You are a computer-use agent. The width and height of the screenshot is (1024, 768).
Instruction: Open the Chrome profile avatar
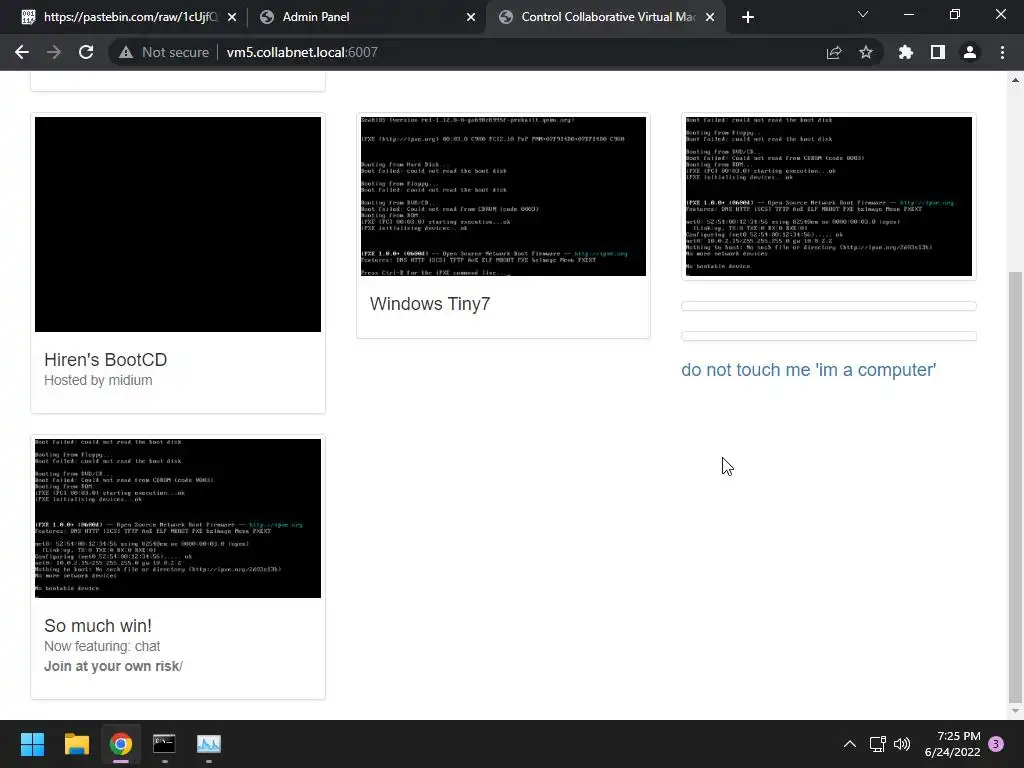[x=970, y=52]
